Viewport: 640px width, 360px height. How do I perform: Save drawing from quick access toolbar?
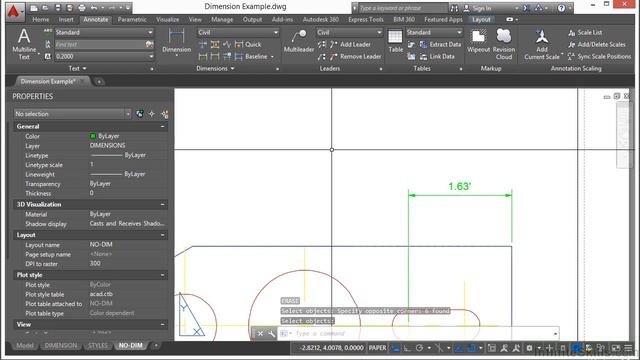(58, 8)
